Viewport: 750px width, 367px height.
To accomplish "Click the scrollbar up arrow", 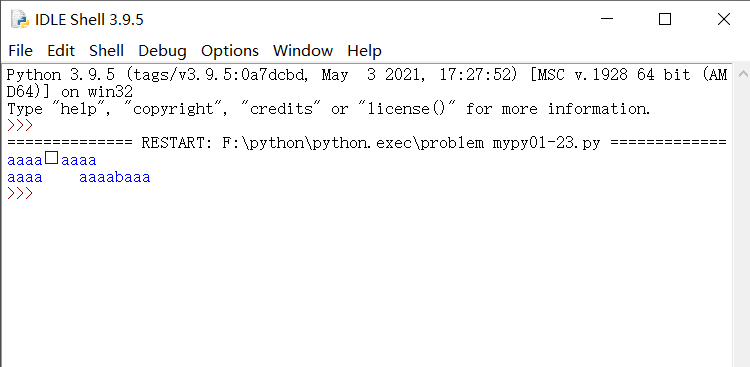I will pyautogui.click(x=742, y=74).
